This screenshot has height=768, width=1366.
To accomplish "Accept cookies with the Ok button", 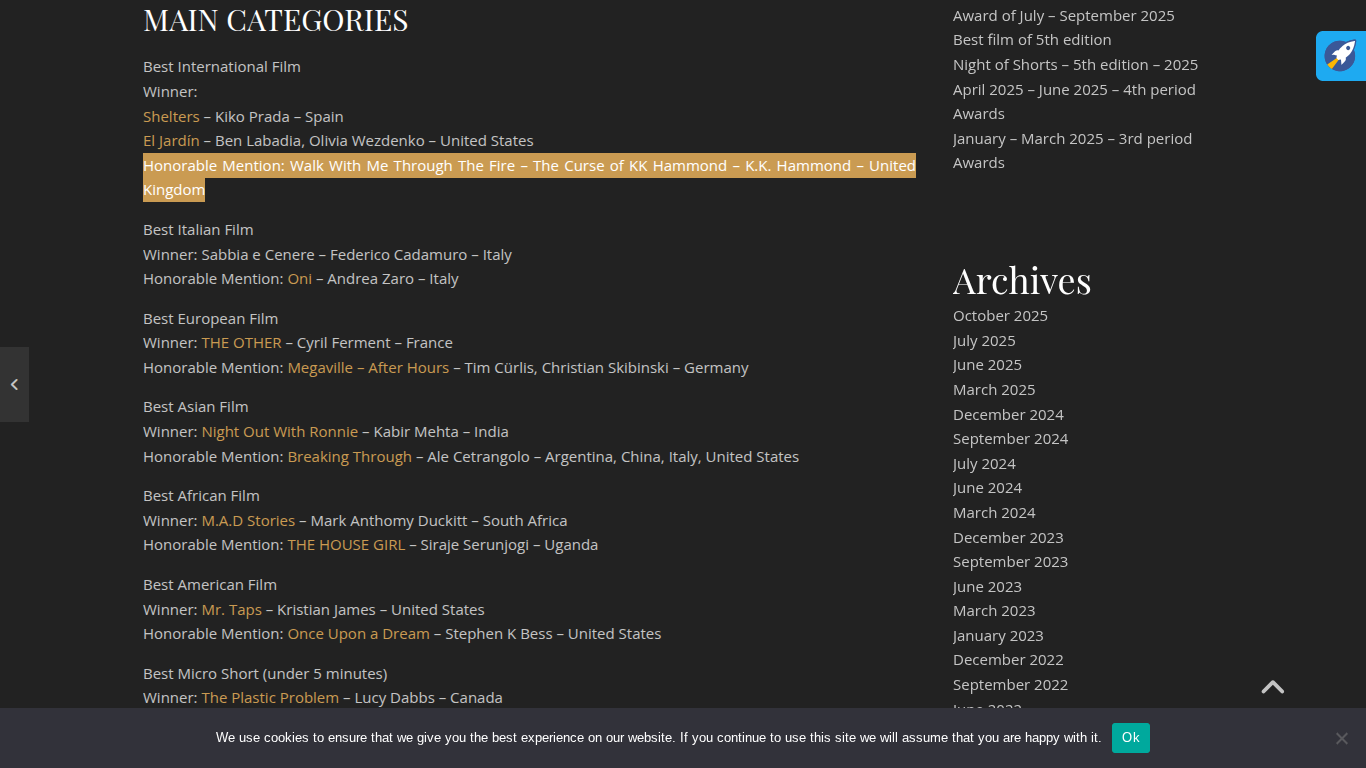I will (1130, 738).
